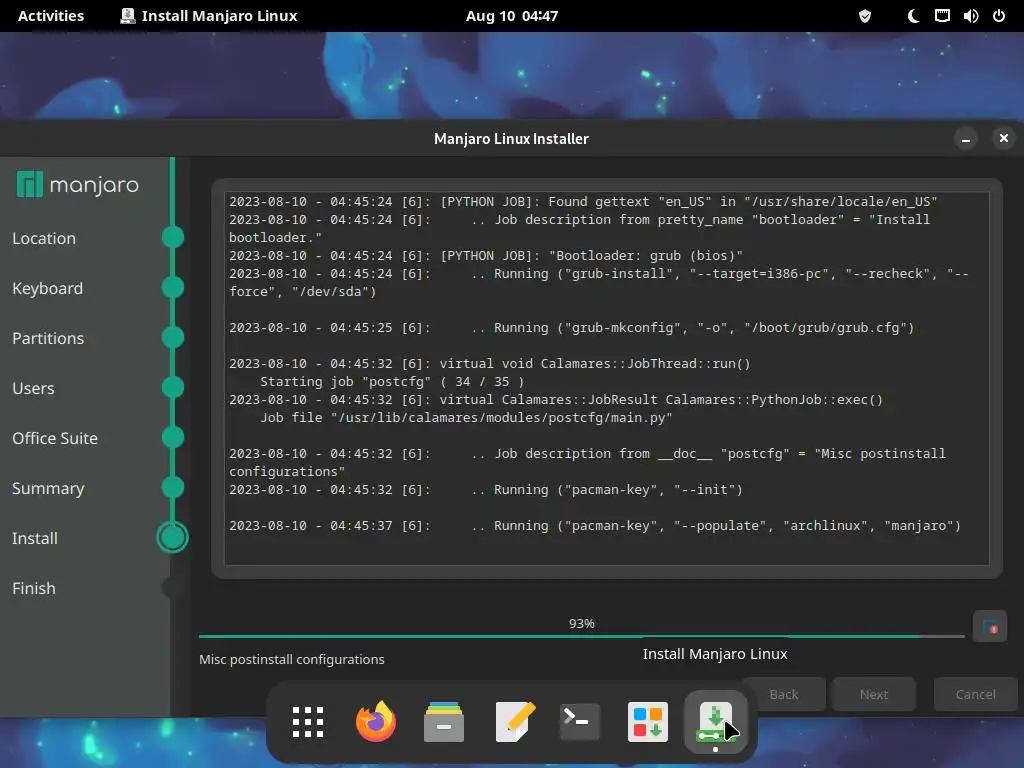The width and height of the screenshot is (1024, 768).
Task: Open the software store dock icon
Action: [x=647, y=722]
